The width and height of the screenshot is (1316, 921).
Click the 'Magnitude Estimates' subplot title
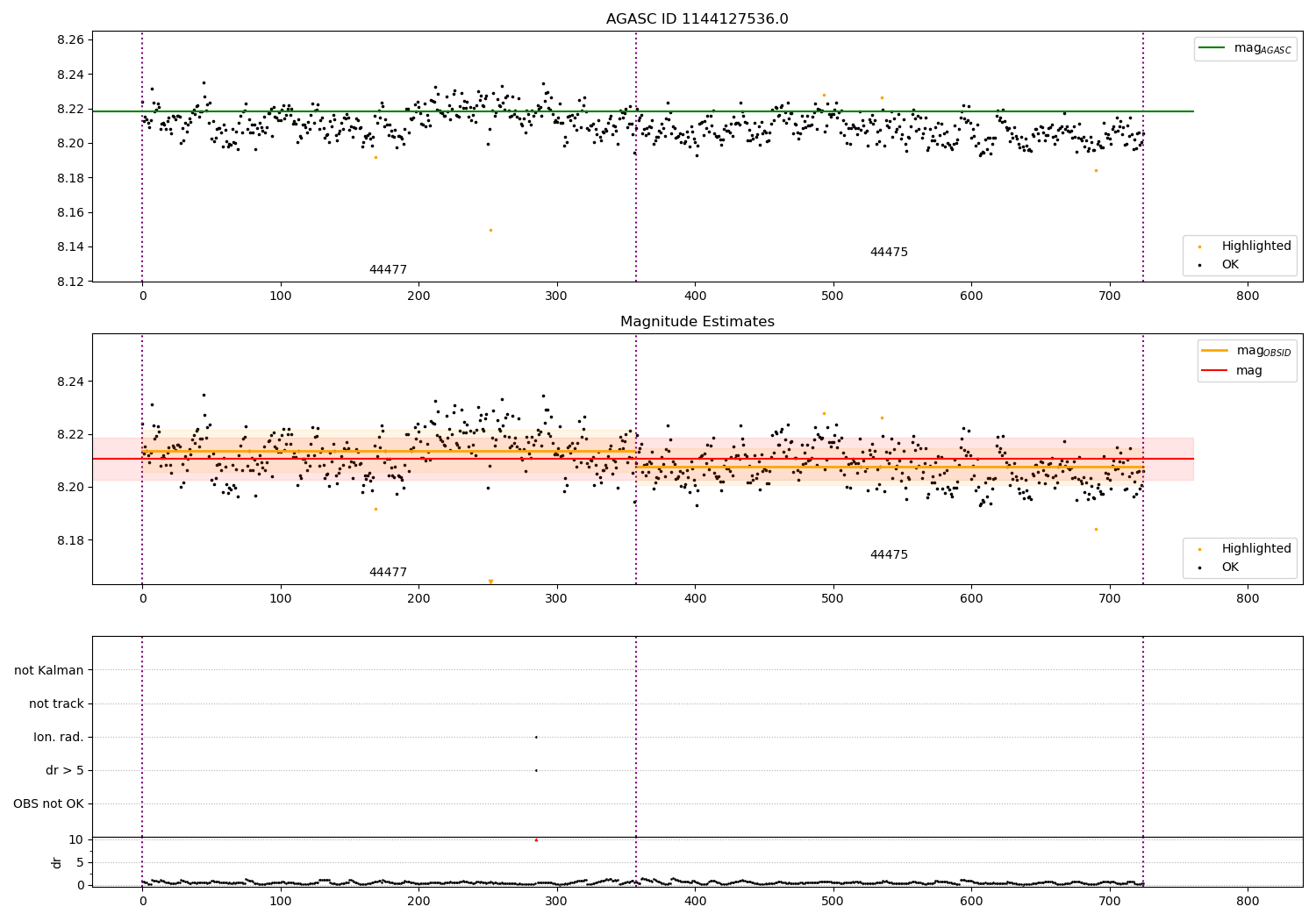[697, 322]
